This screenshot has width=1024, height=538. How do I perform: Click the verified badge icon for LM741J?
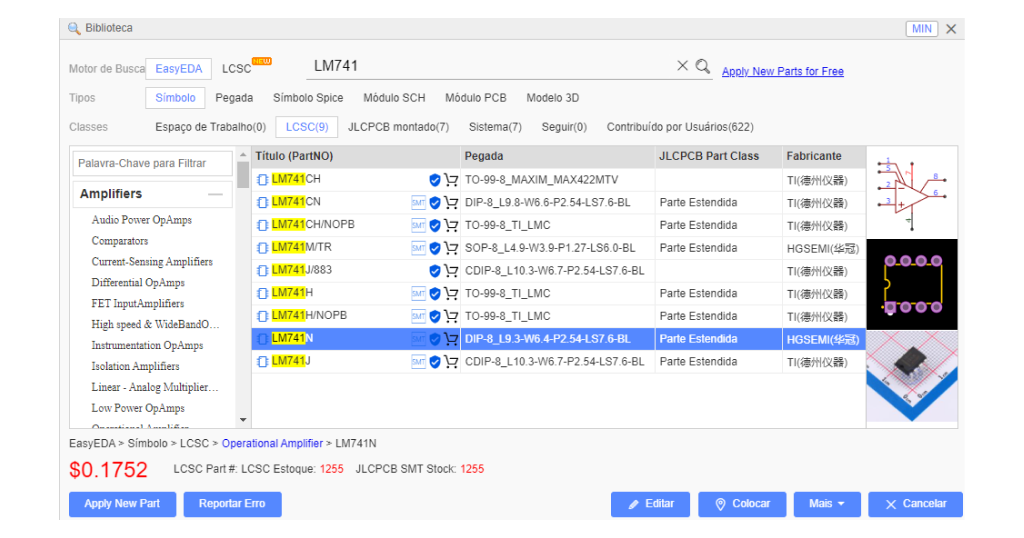(x=434, y=362)
